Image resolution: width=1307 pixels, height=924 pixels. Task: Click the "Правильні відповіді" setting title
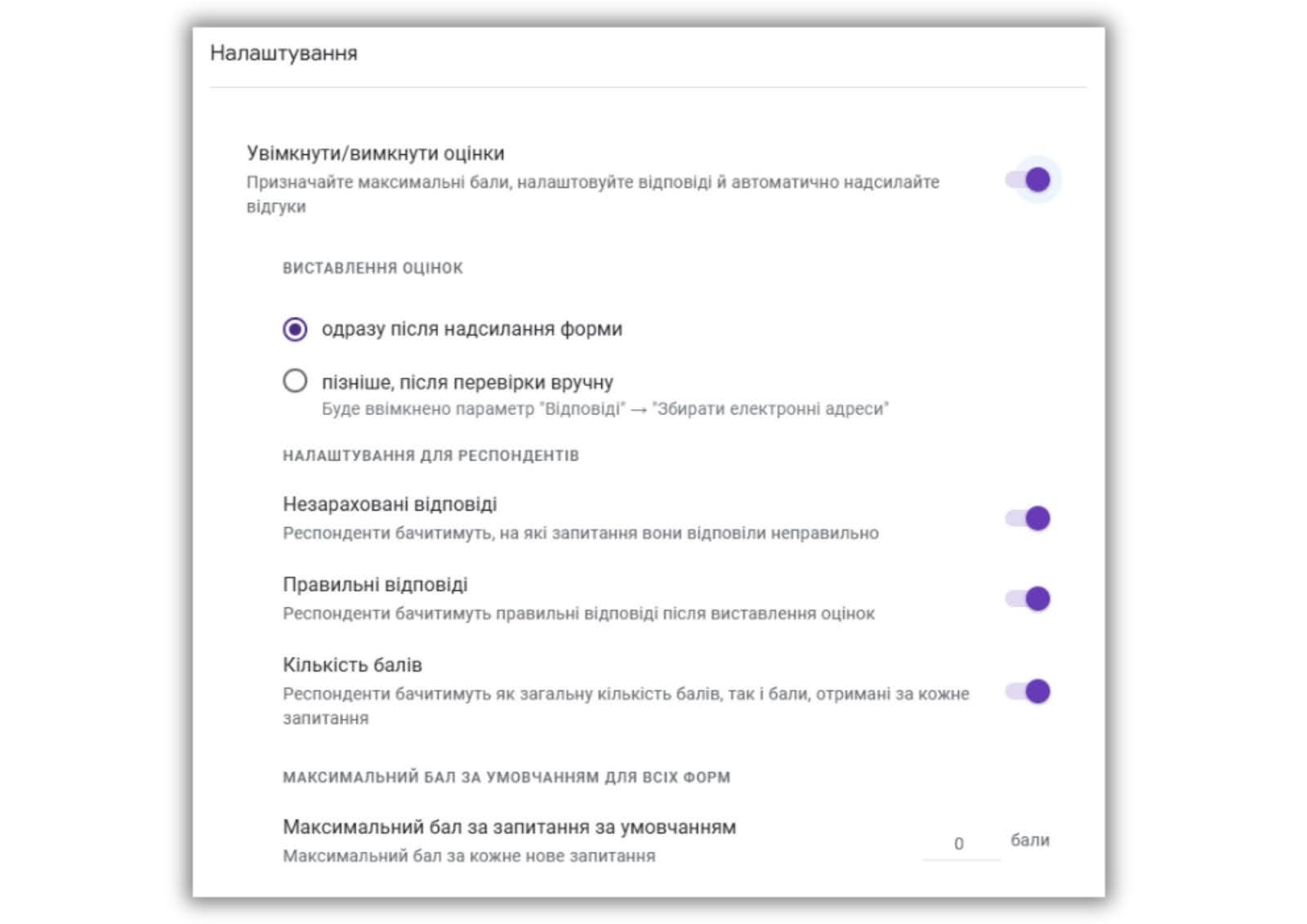pyautogui.click(x=375, y=585)
